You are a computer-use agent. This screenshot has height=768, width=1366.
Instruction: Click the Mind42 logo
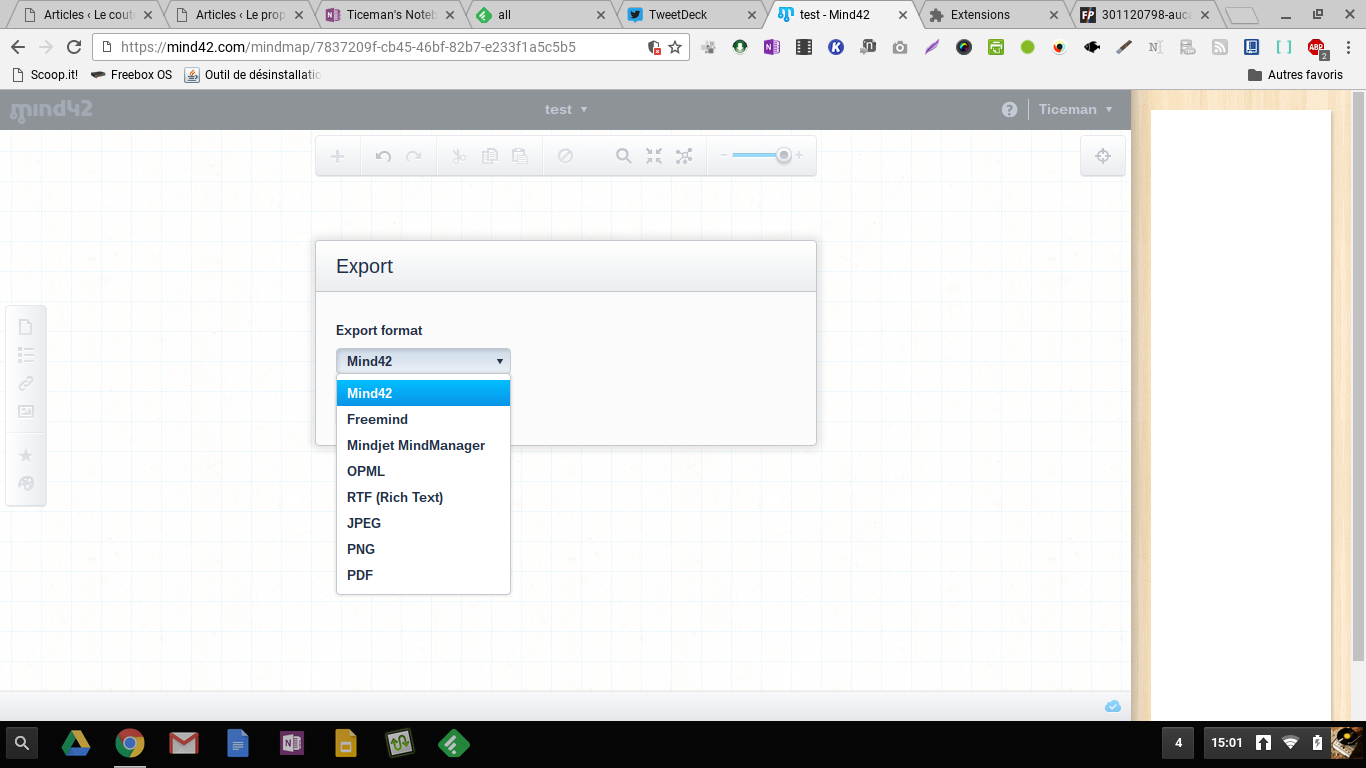point(51,110)
